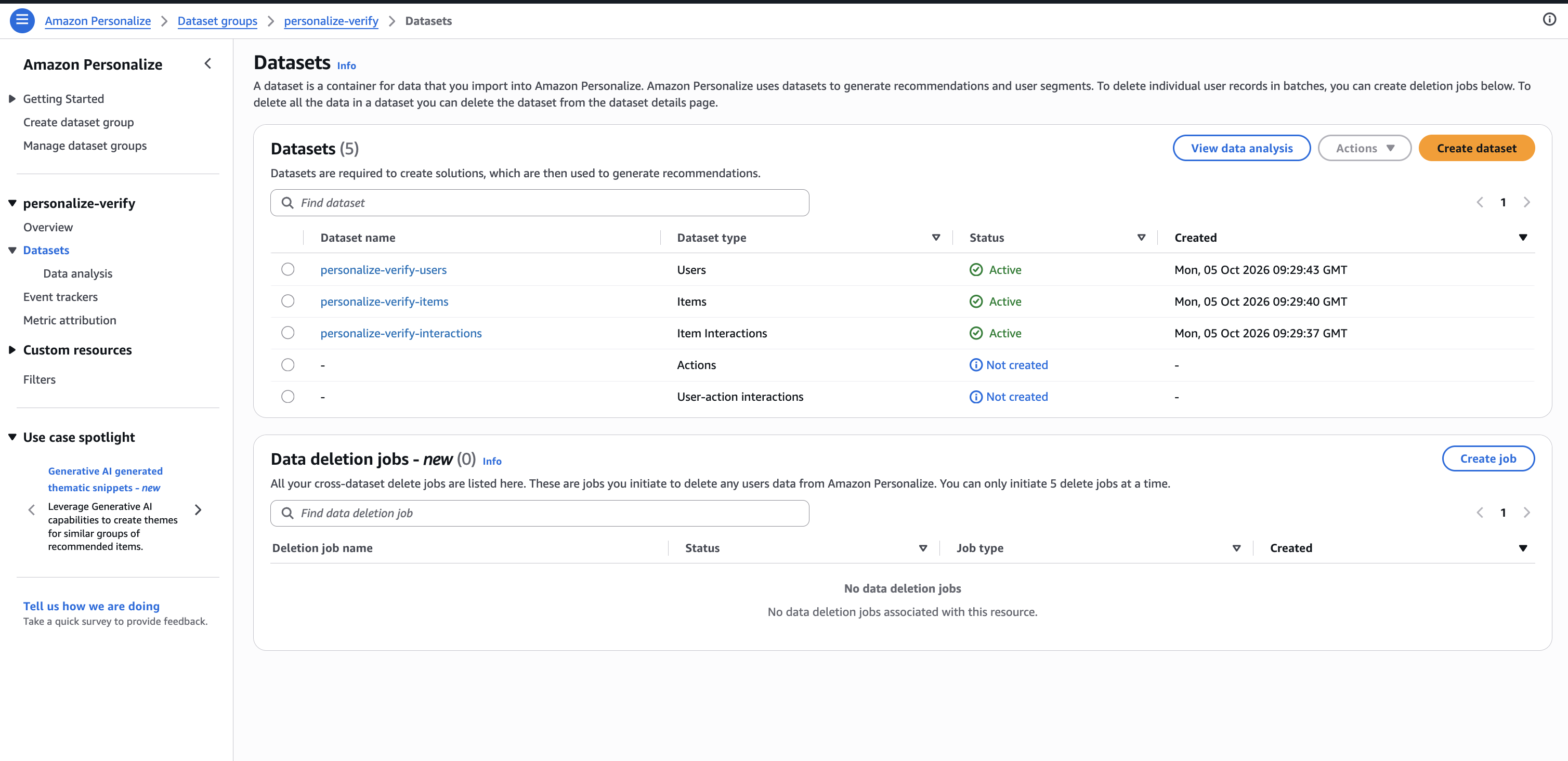Viewport: 1568px width, 761px height.
Task: Expand Getting Started in sidebar
Action: 12,99
